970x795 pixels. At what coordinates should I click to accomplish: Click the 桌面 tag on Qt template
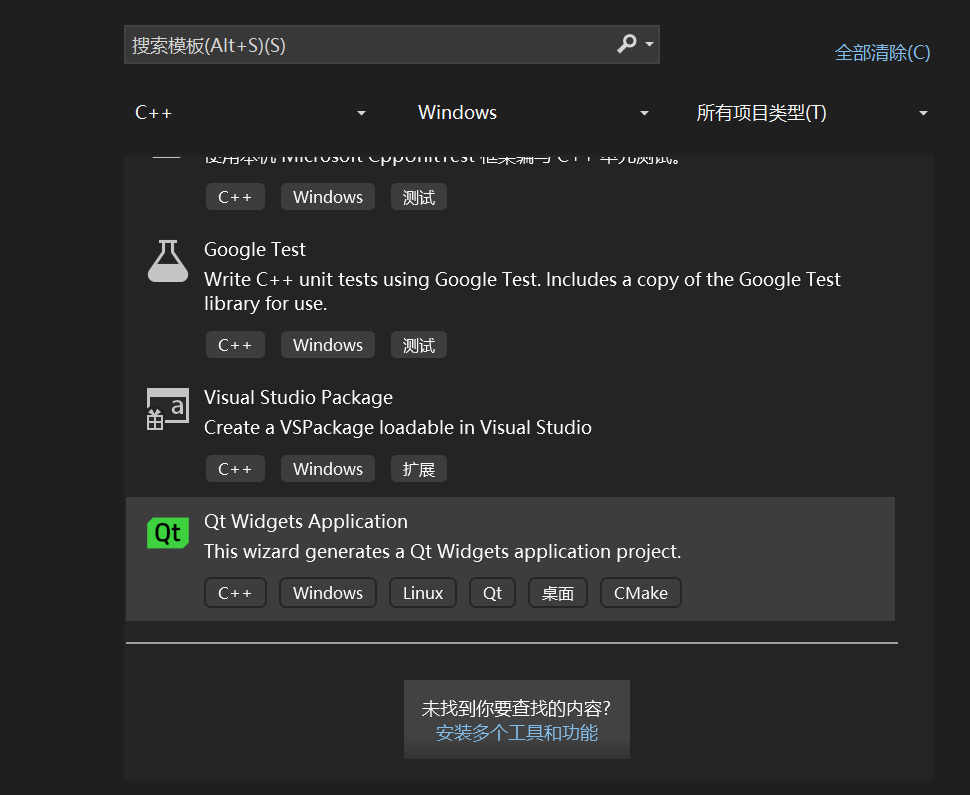557,592
